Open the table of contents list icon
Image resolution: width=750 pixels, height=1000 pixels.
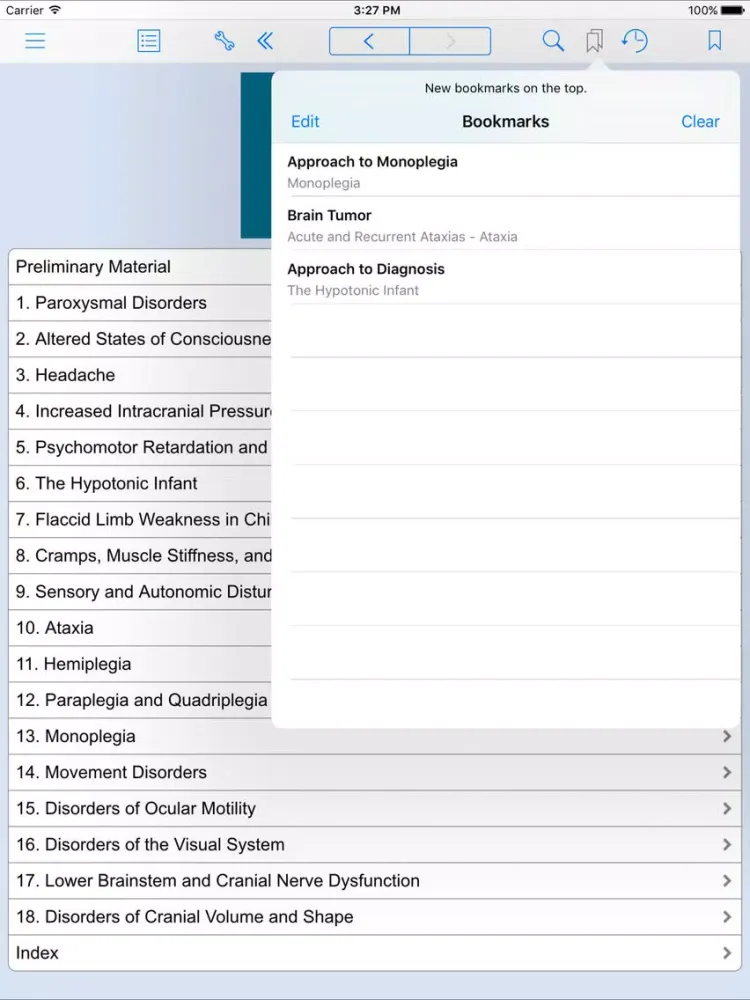(x=149, y=41)
